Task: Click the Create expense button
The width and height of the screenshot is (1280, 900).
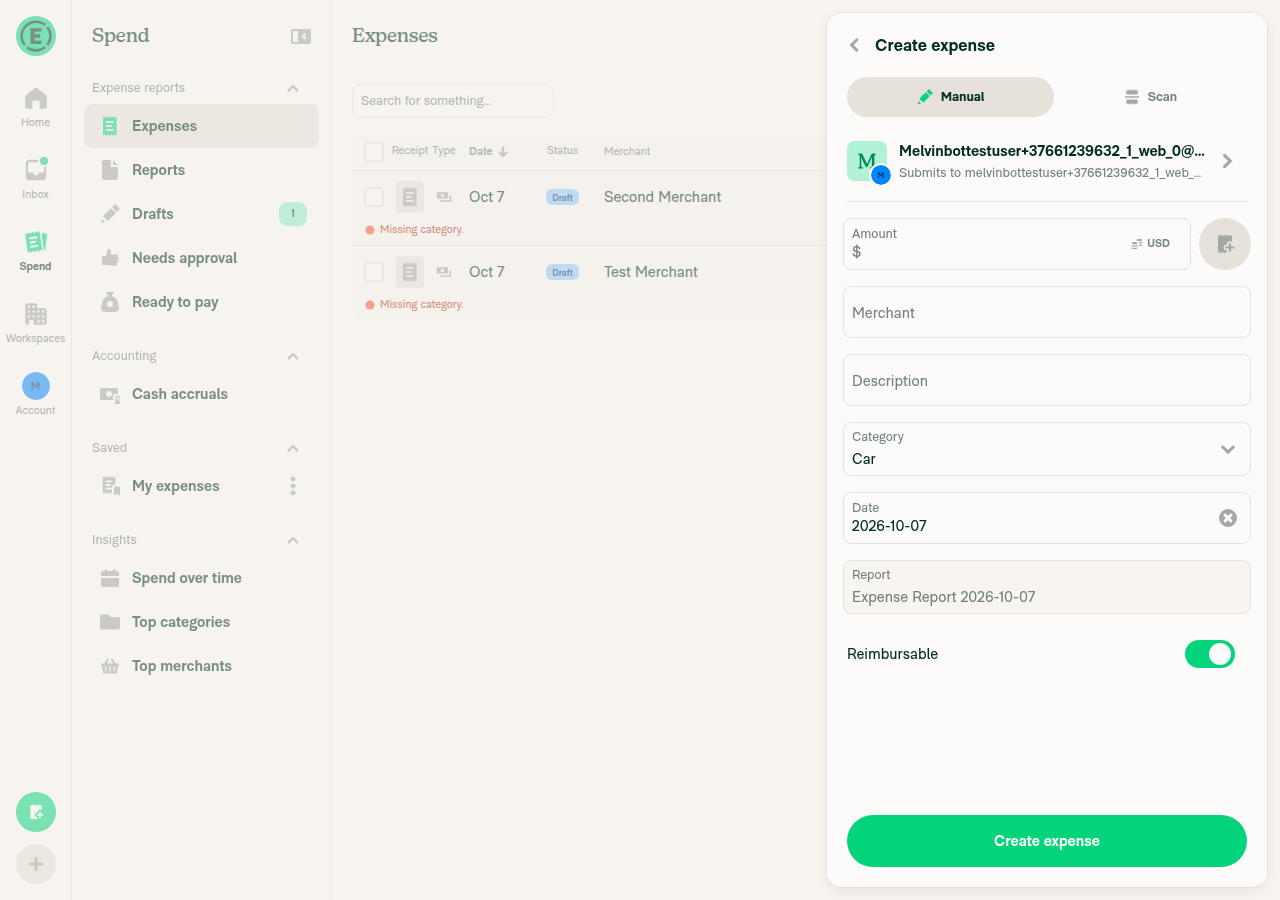Action: click(1047, 841)
